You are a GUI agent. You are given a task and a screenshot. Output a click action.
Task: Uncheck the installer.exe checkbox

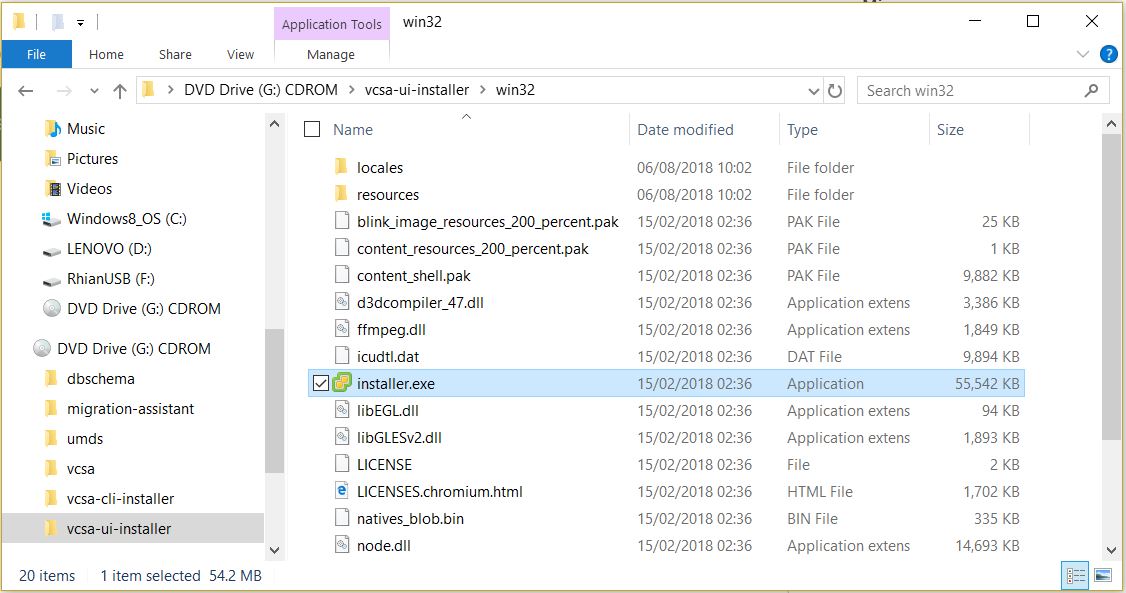pos(321,383)
